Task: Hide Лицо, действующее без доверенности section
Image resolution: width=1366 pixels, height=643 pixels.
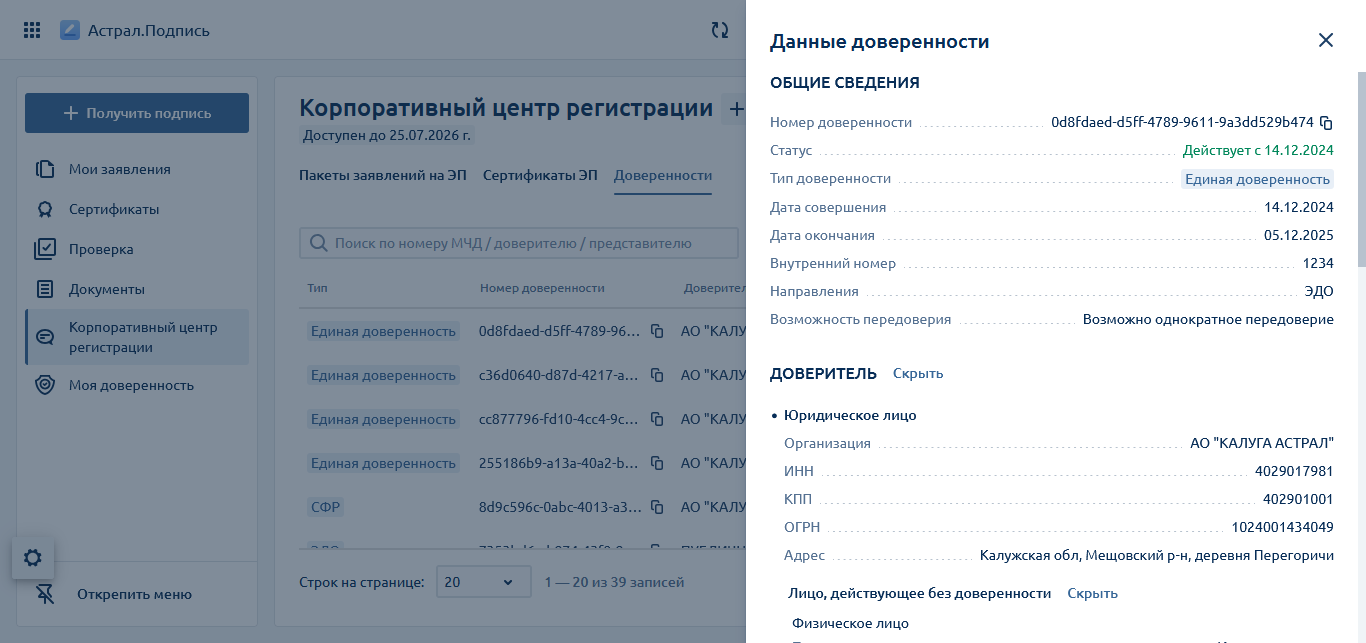Action: pyautogui.click(x=1092, y=593)
